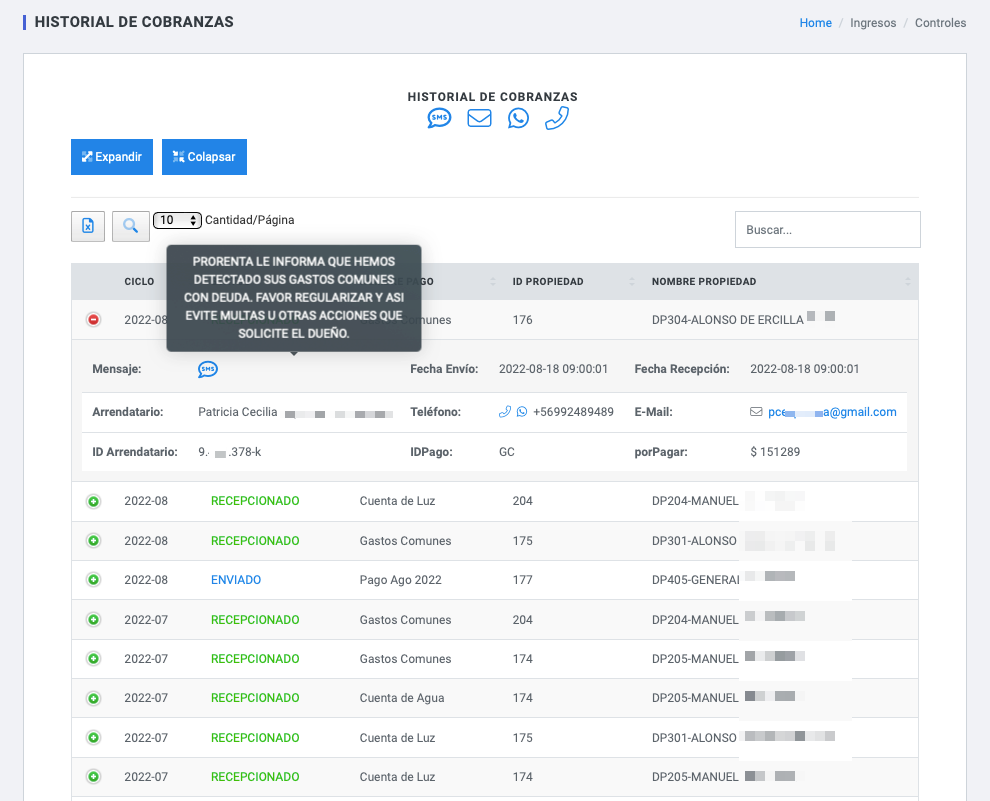This screenshot has width=990, height=801.
Task: Click the Ingresos breadcrumb
Action: pyautogui.click(x=873, y=23)
